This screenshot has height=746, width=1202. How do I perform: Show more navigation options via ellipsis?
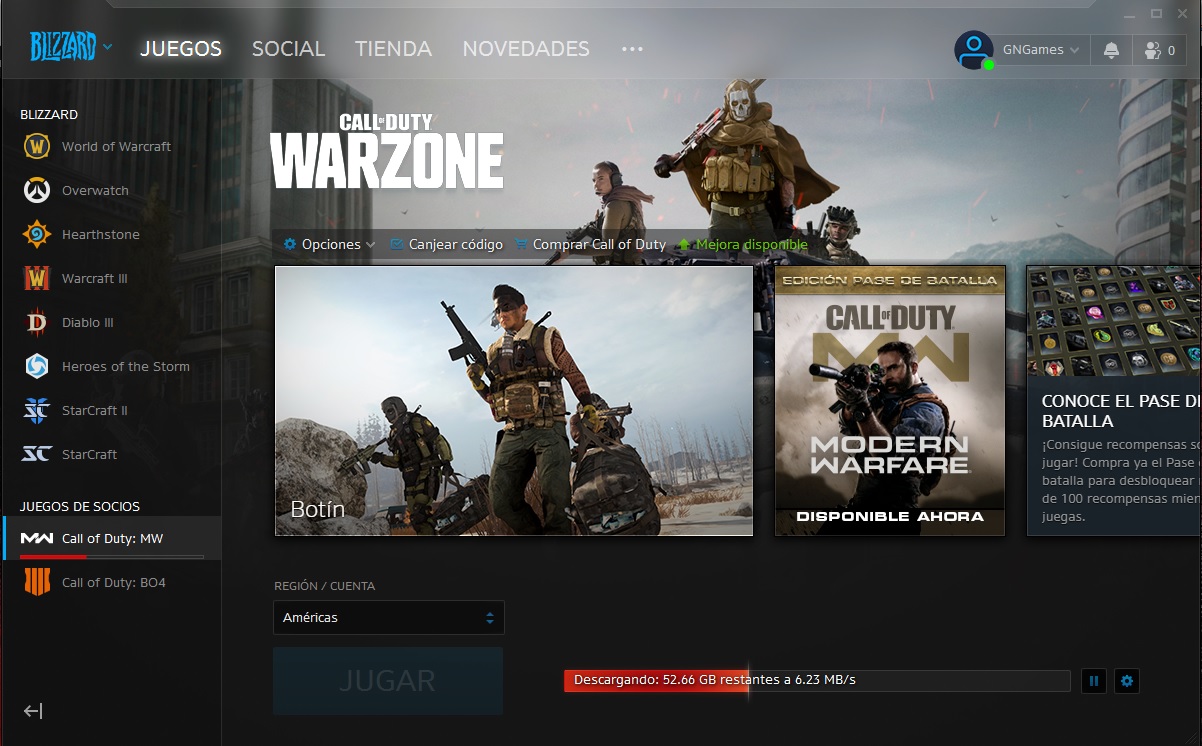pyautogui.click(x=632, y=48)
